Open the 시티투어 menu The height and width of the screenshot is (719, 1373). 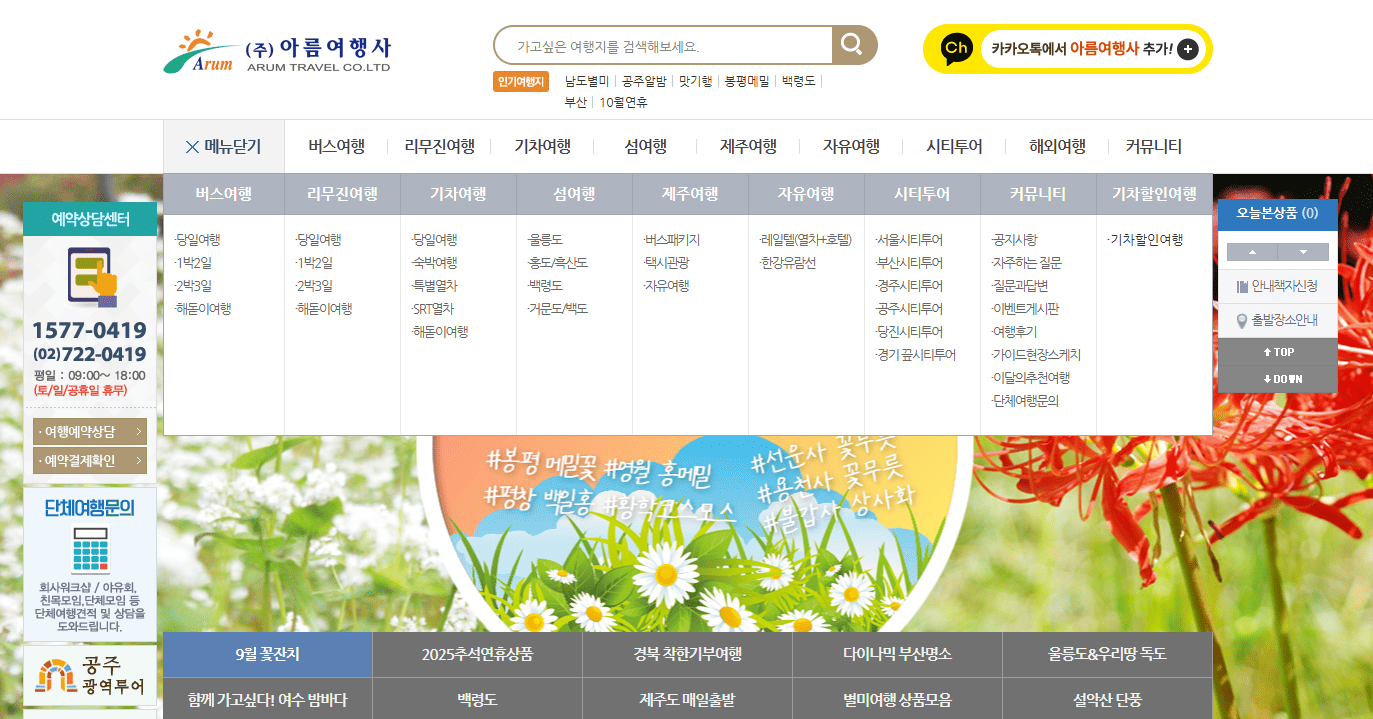click(954, 146)
